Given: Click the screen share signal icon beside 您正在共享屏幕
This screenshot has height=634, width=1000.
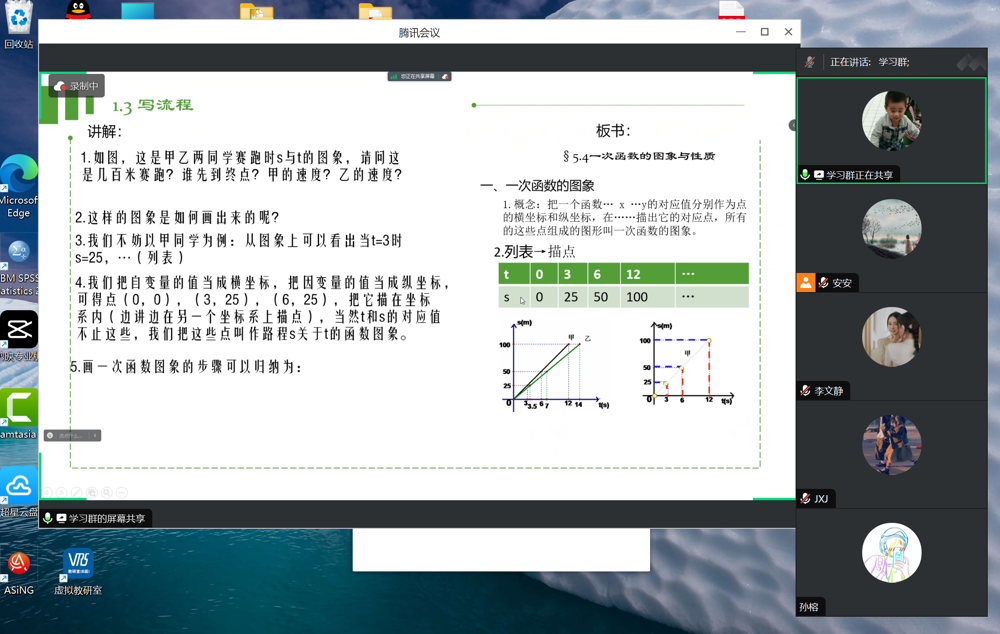Looking at the screenshot, I should pyautogui.click(x=394, y=76).
